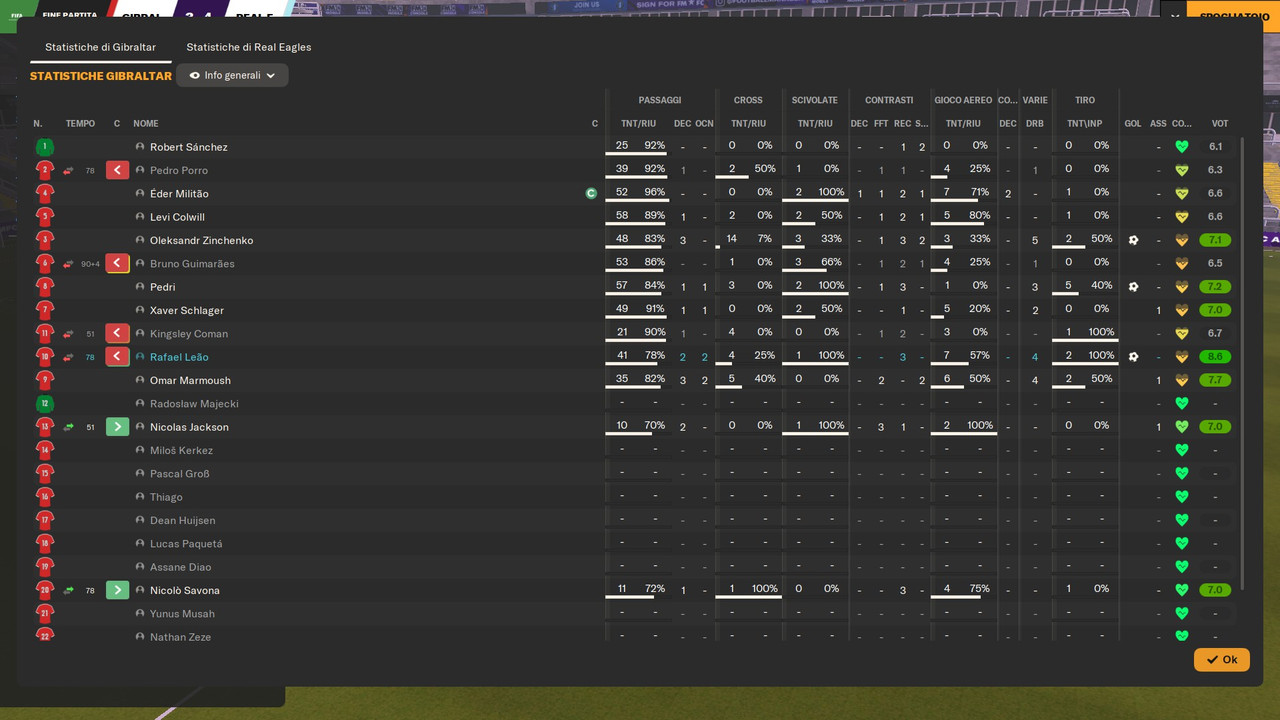Viewport: 1280px width, 720px height.
Task: Click Rafael Leão's 8.6 rating
Action: click(x=1216, y=357)
